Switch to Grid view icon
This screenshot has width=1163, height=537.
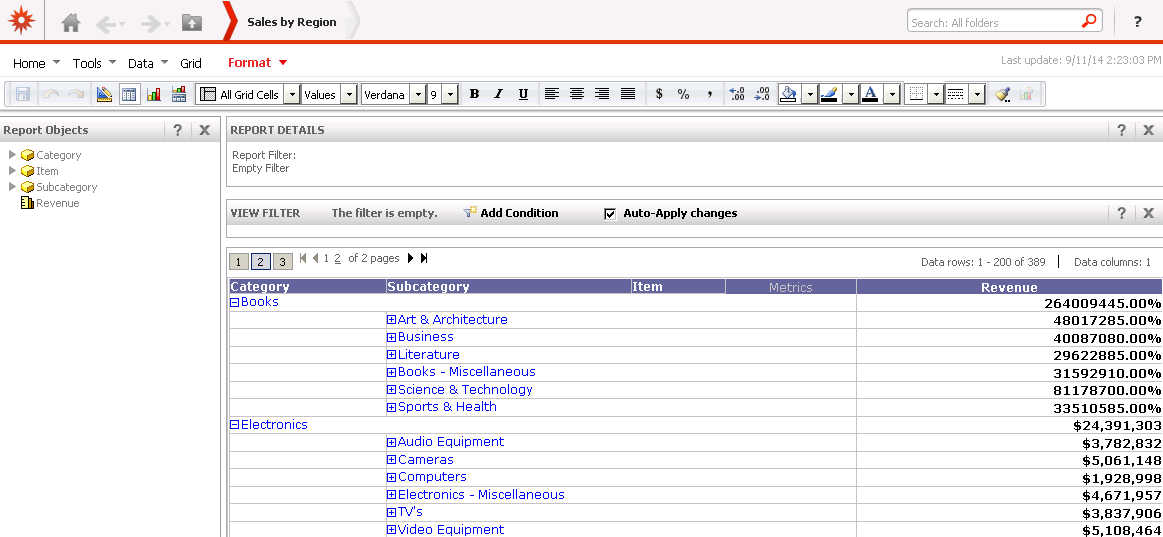coord(129,94)
